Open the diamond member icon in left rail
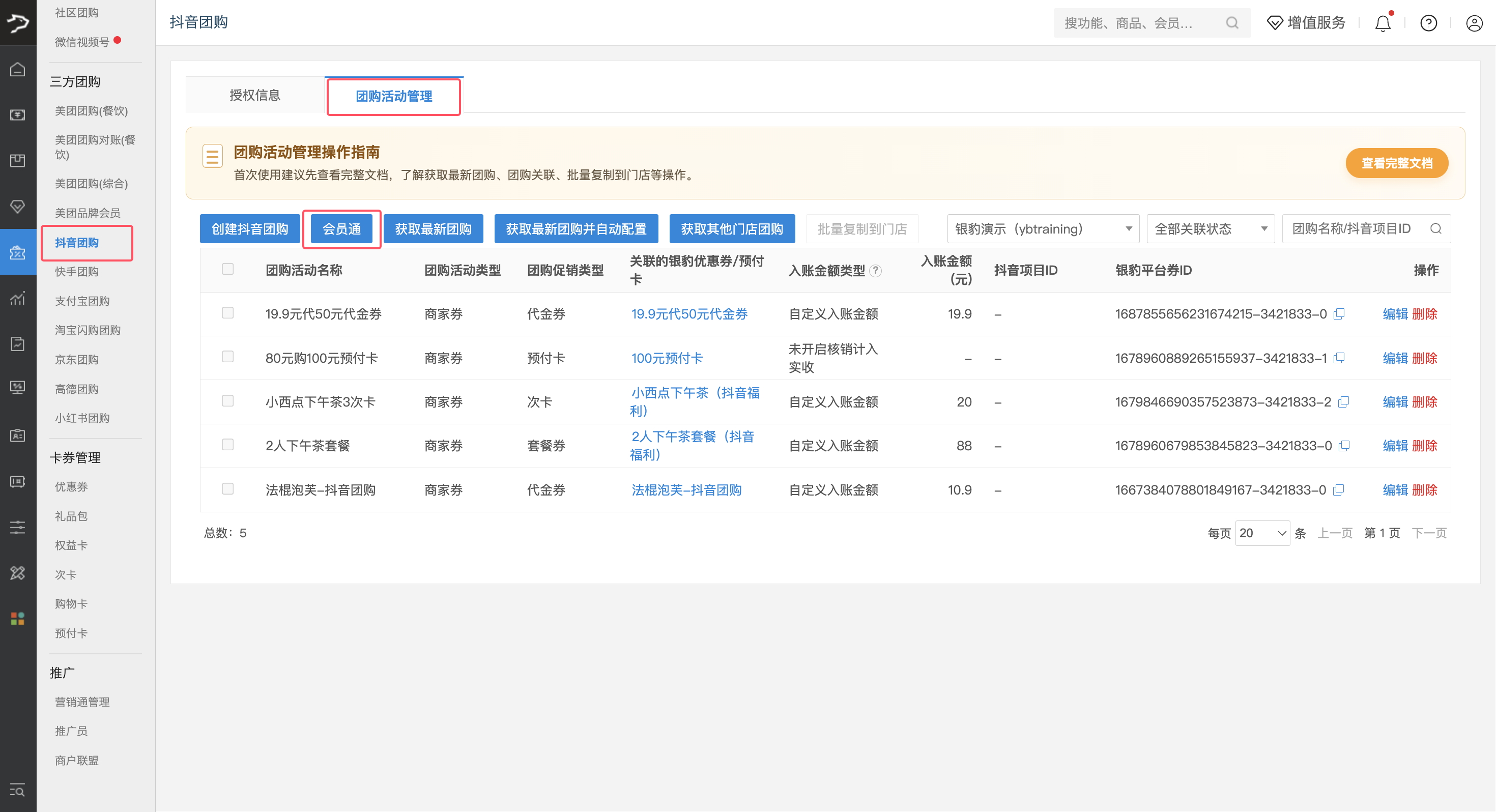Viewport: 1496px width, 812px height. tap(18, 207)
